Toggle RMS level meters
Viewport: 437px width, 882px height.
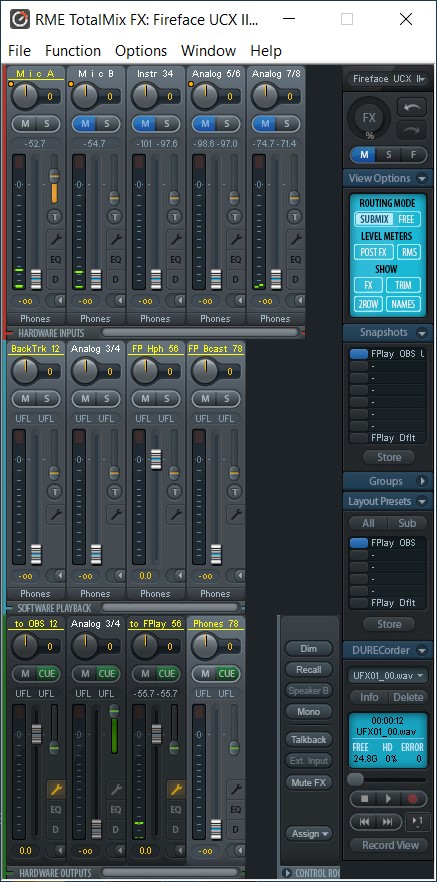click(409, 252)
